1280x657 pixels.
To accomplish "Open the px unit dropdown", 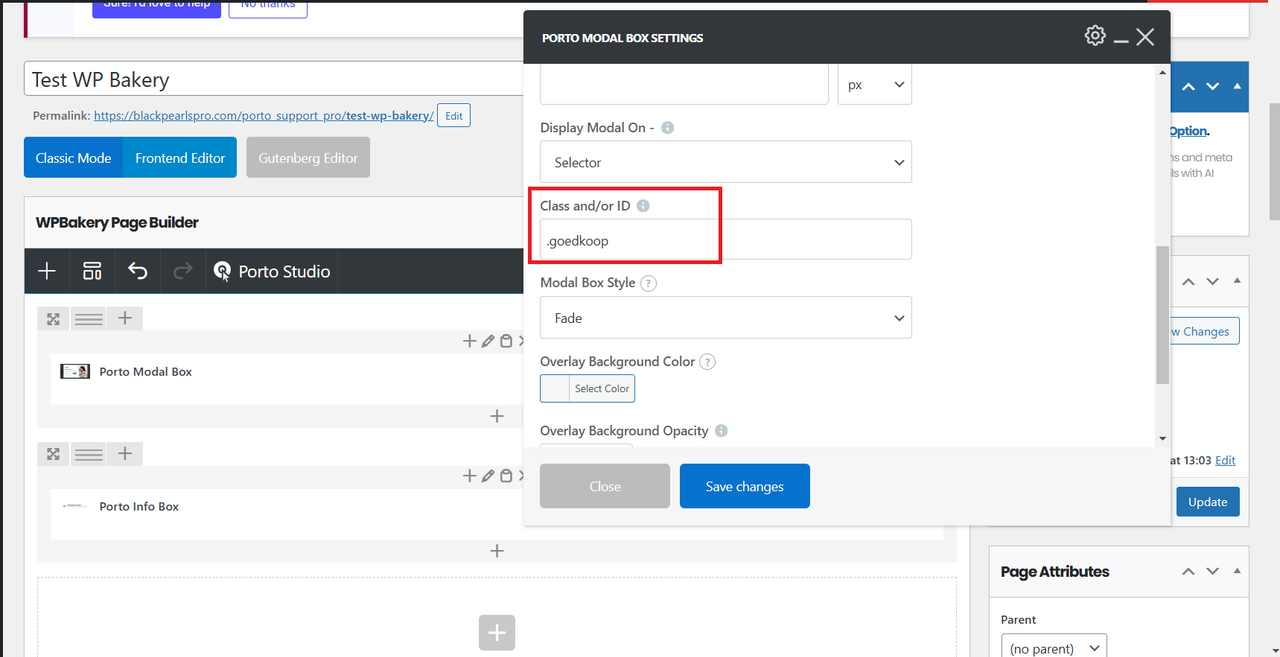I will pyautogui.click(x=875, y=85).
